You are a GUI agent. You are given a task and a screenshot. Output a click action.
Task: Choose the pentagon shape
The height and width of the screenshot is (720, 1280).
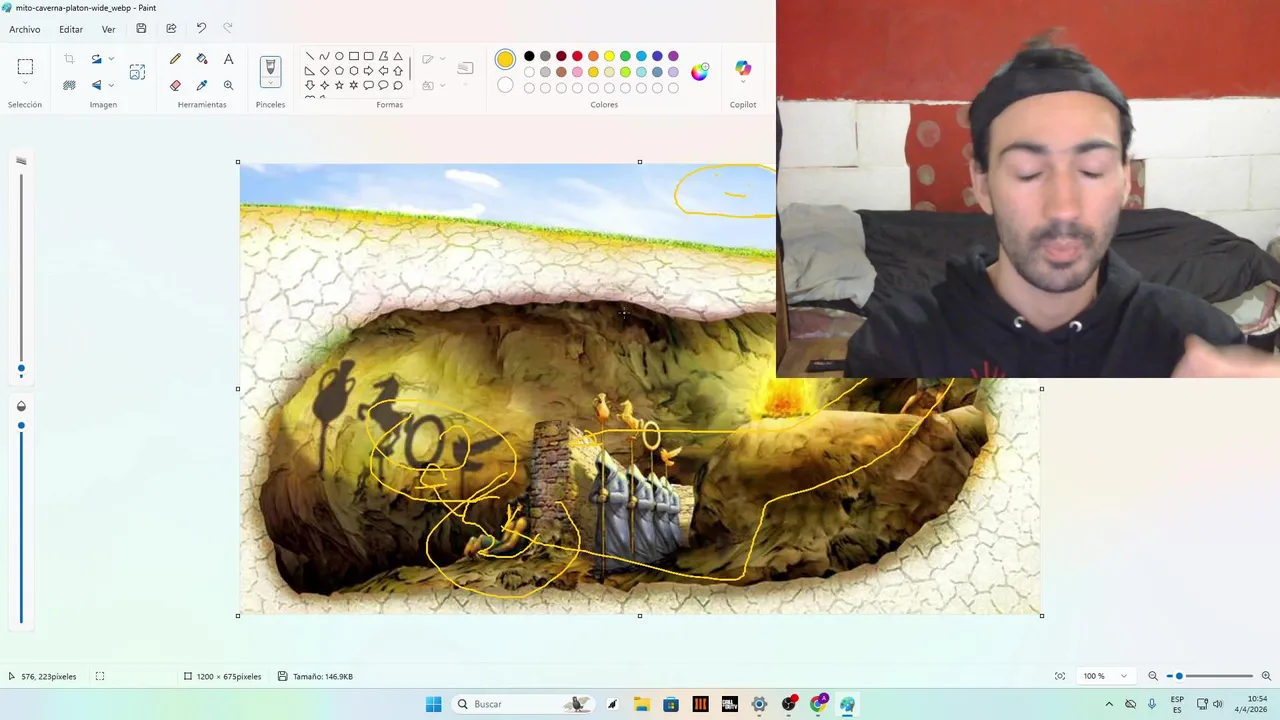coord(339,71)
